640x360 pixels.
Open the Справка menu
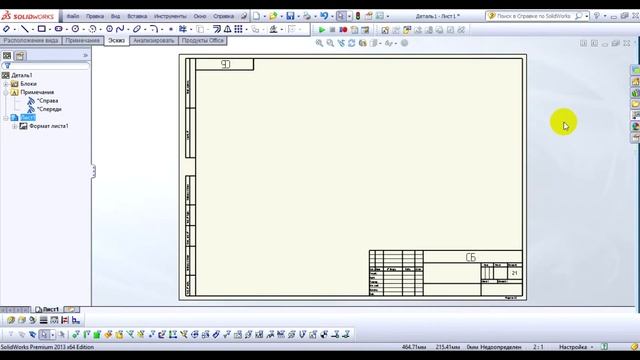pos(223,16)
